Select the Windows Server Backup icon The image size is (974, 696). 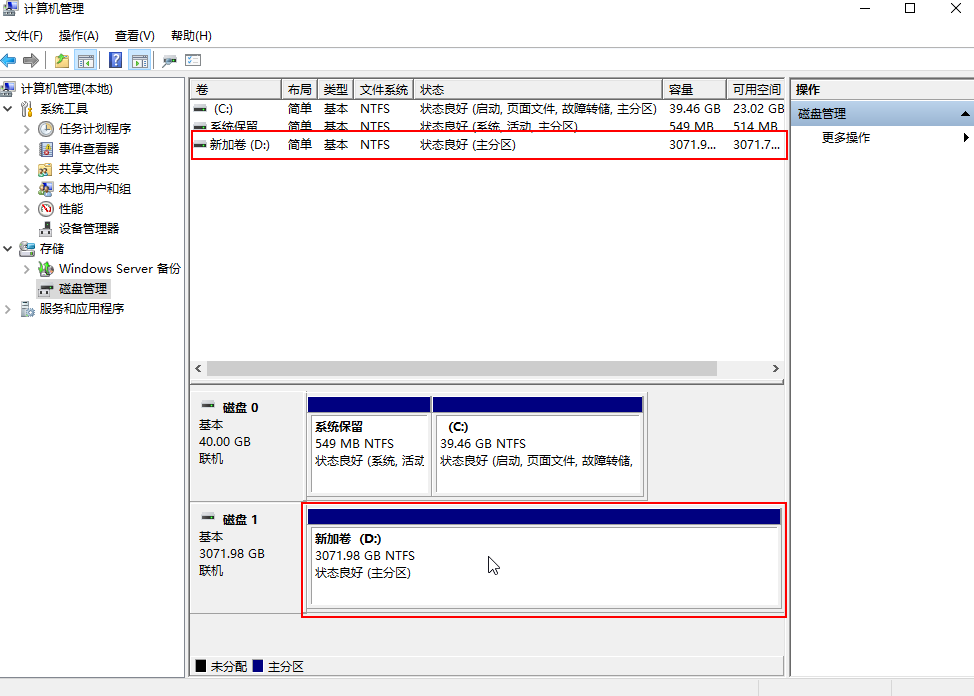click(45, 268)
